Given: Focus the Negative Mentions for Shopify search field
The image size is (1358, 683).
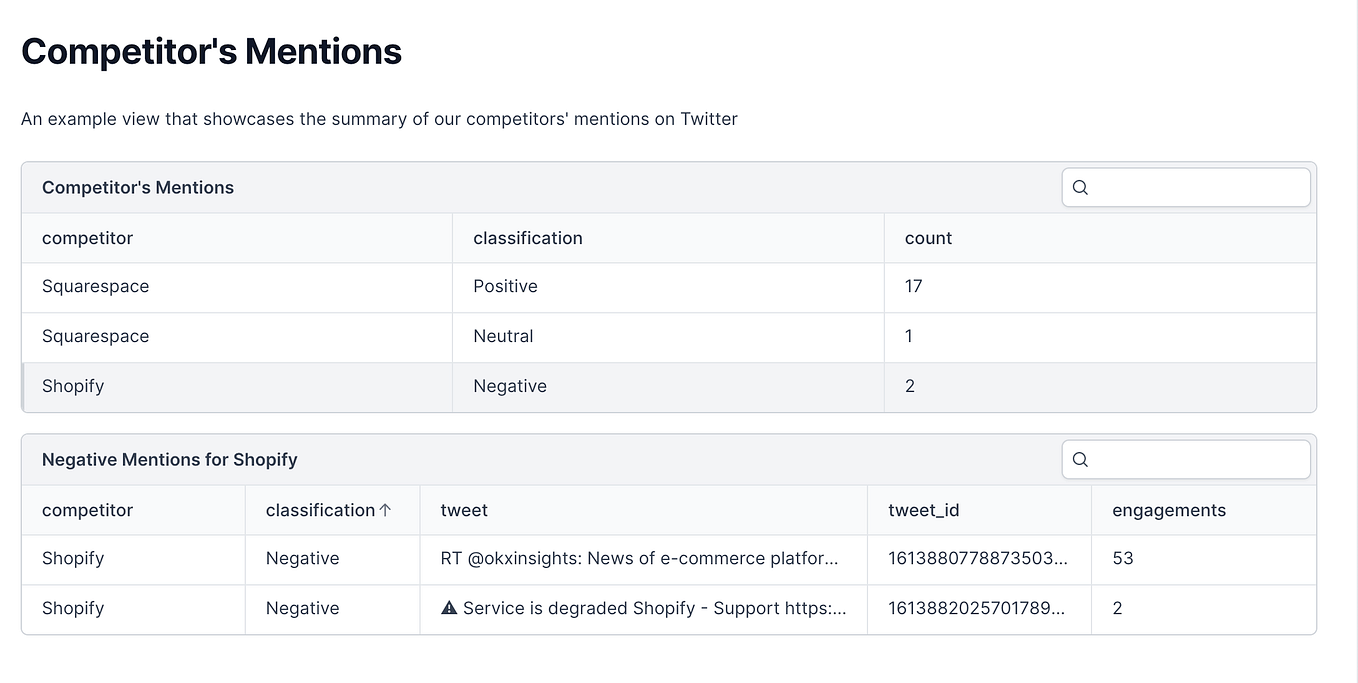Looking at the screenshot, I should point(1186,459).
